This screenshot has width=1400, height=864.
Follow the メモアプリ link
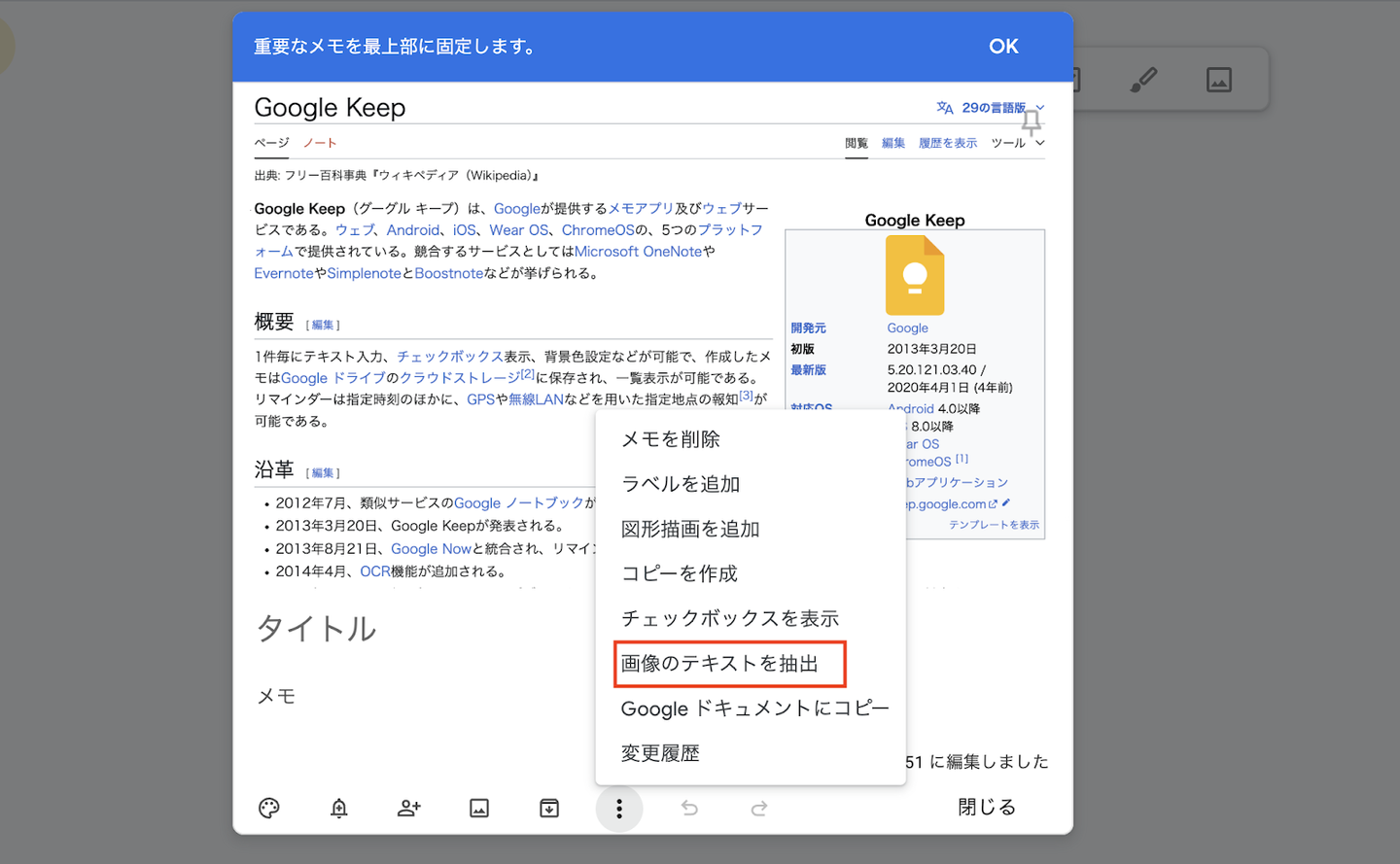[641, 208]
